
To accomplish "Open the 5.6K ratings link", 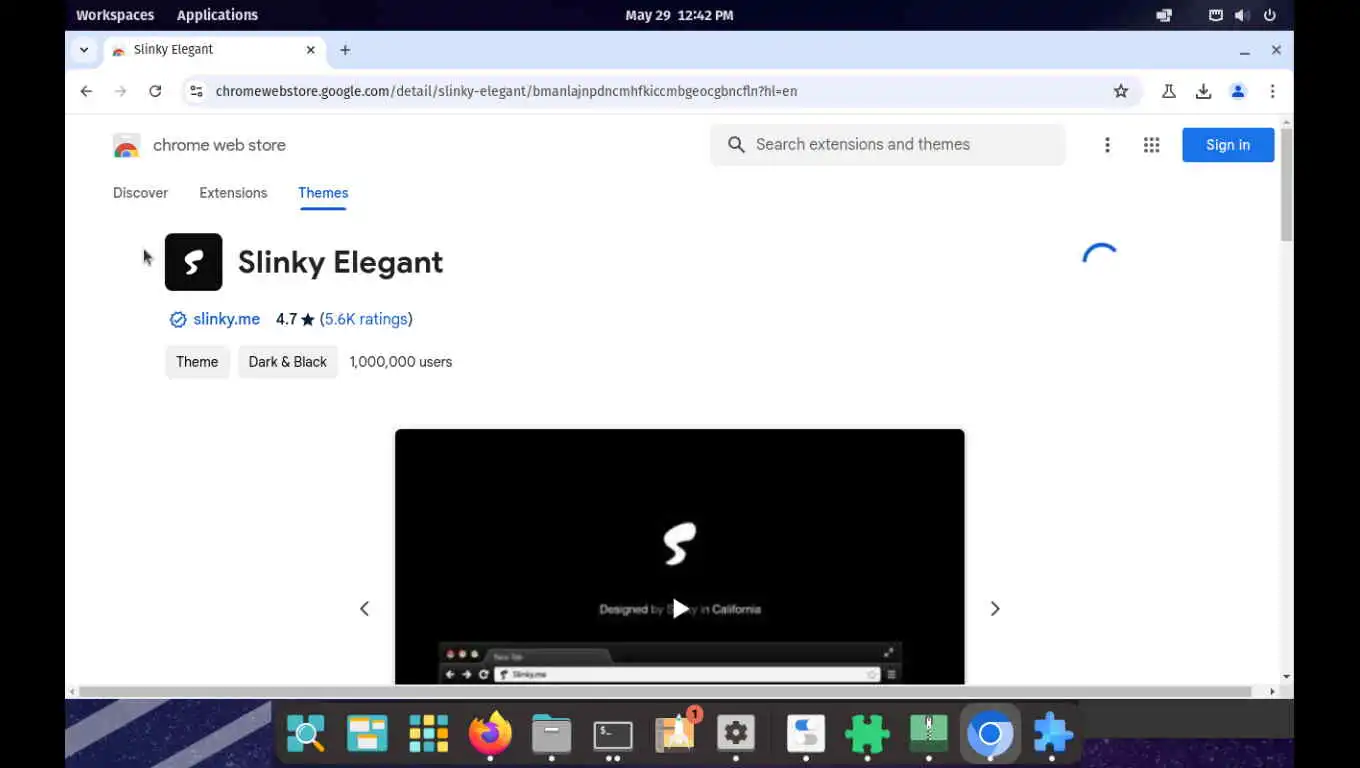I will [x=366, y=319].
